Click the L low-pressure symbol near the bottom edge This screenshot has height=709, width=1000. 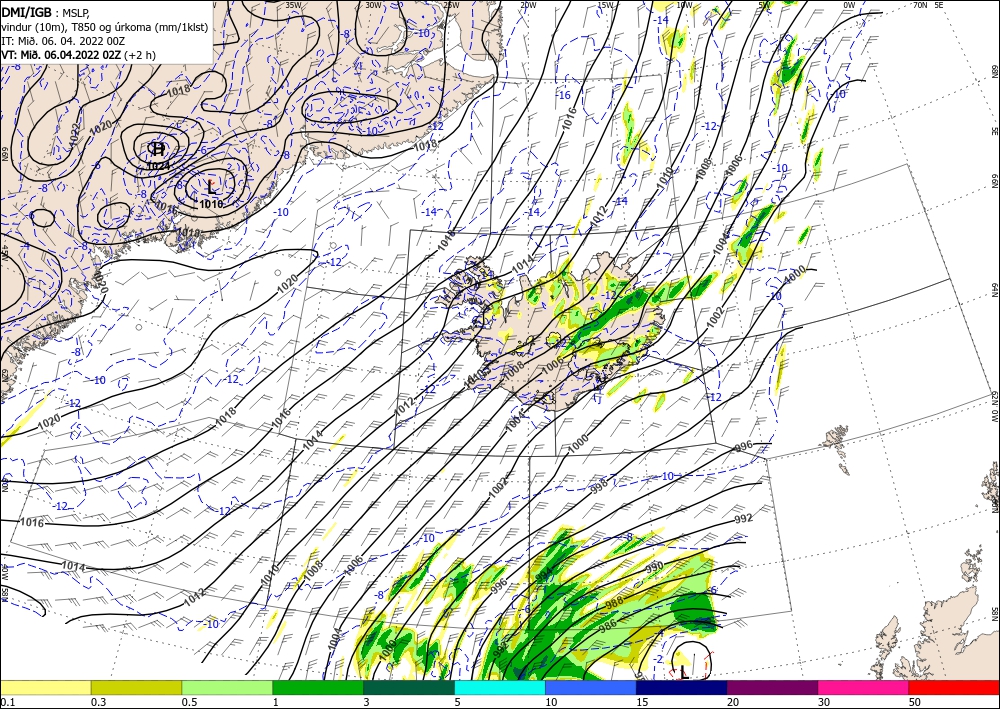click(x=684, y=672)
